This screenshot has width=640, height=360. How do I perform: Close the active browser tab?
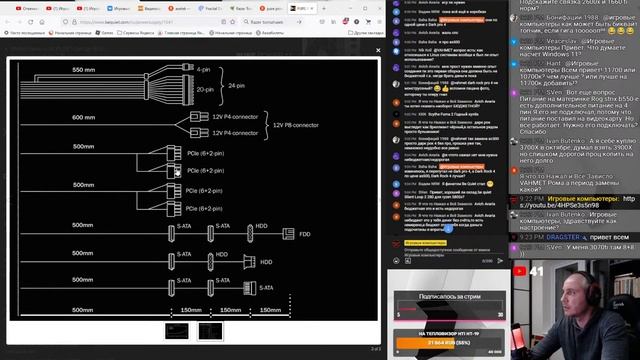tap(312, 9)
